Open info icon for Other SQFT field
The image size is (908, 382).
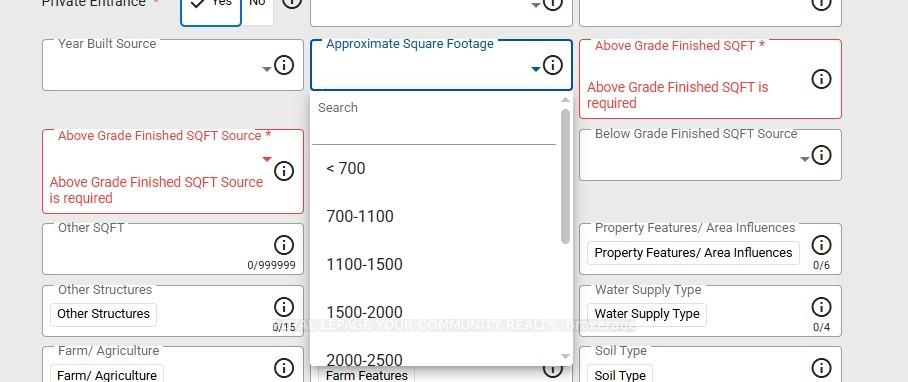tap(284, 245)
